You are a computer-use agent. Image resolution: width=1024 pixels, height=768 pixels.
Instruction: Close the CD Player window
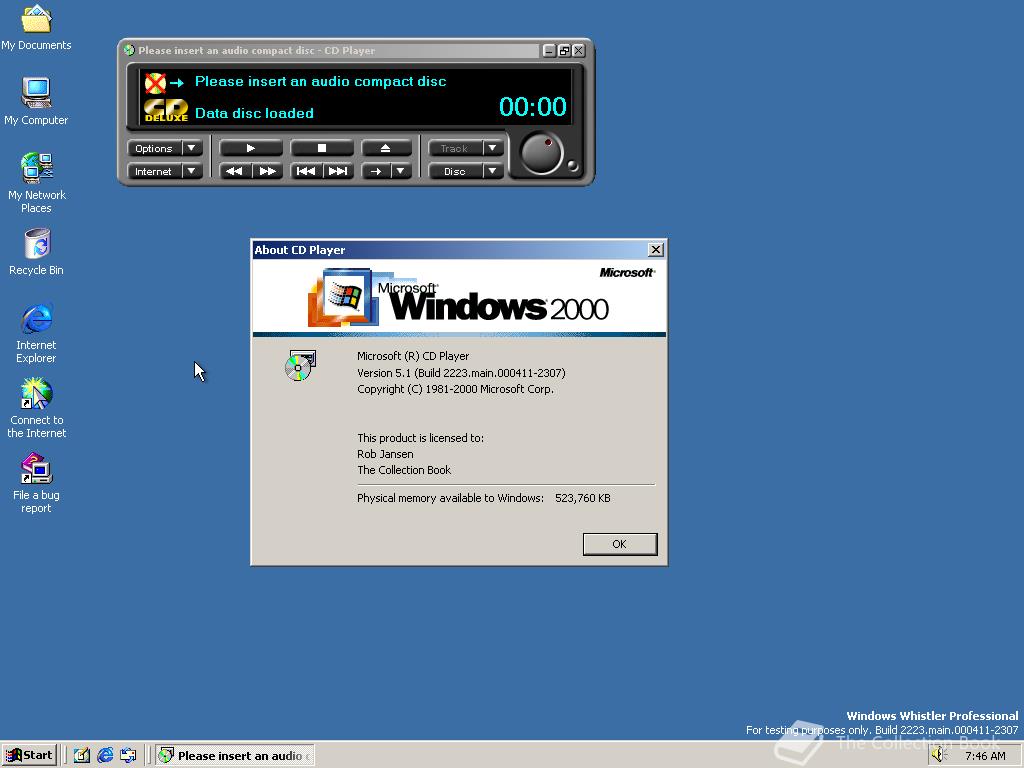(579, 50)
